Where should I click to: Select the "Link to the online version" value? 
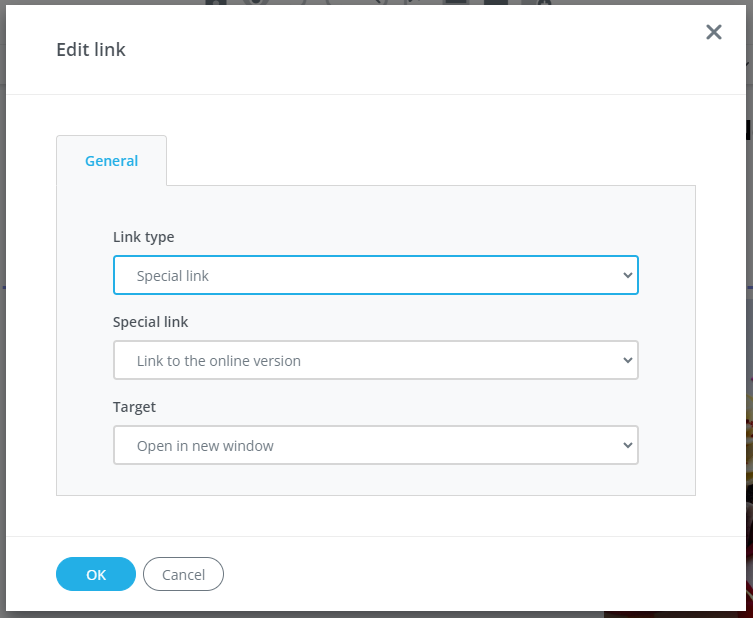(x=219, y=360)
